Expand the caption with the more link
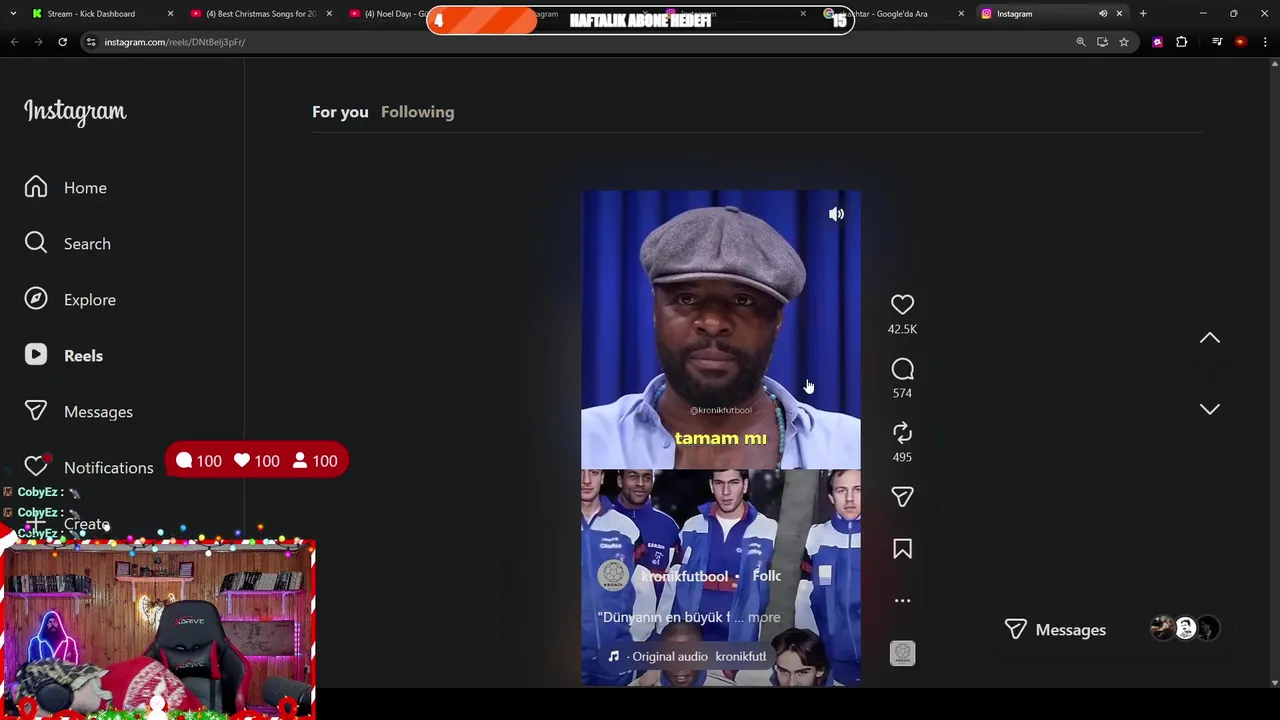This screenshot has width=1280, height=720. tap(764, 618)
